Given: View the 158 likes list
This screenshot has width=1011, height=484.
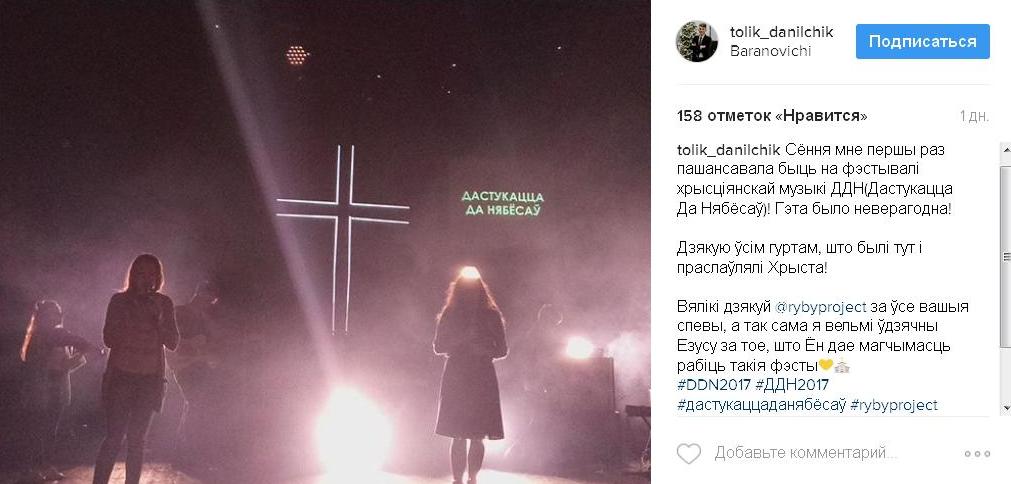Looking at the screenshot, I should [772, 116].
